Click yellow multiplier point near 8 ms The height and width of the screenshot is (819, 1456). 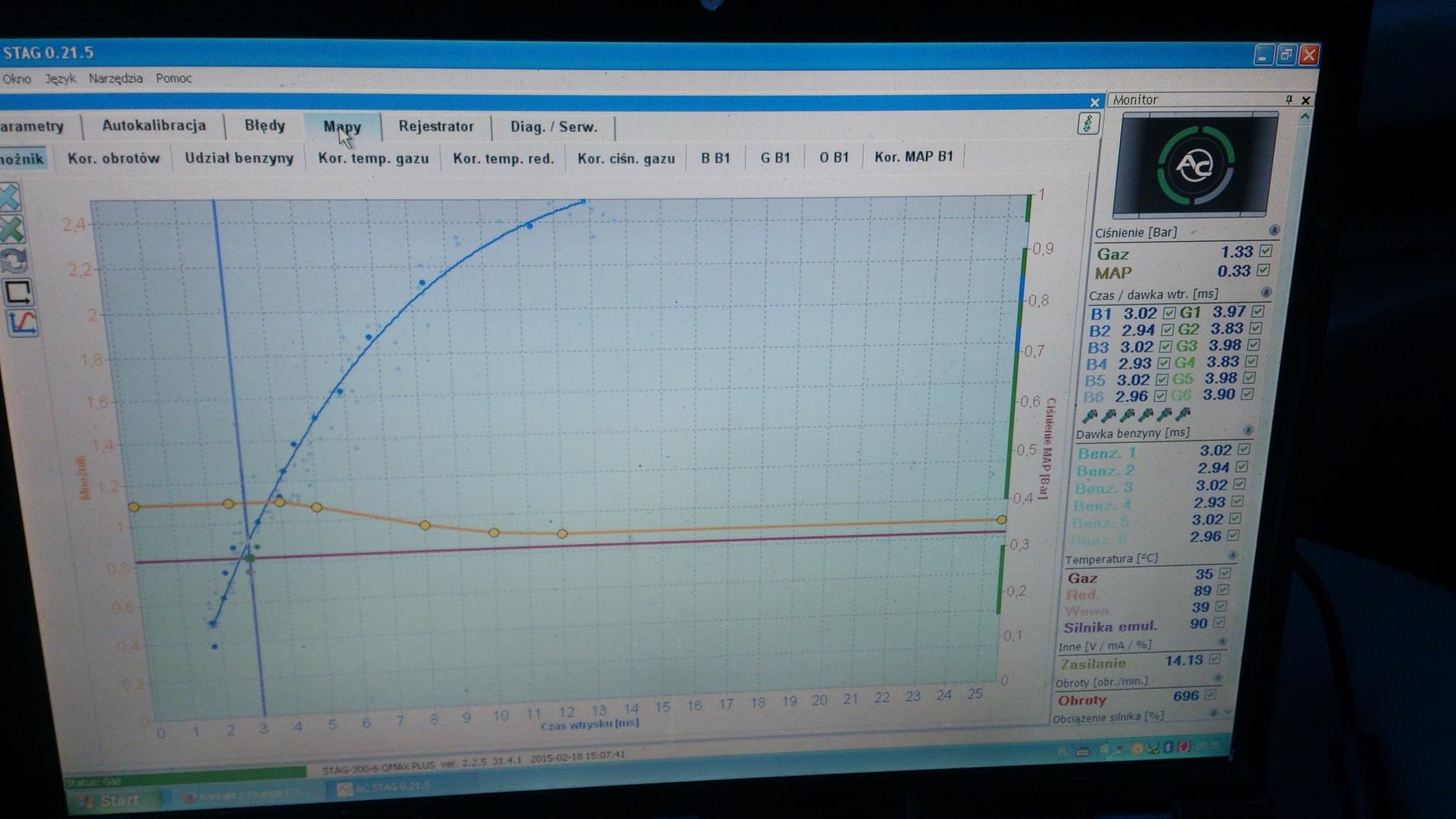pyautogui.click(x=425, y=525)
